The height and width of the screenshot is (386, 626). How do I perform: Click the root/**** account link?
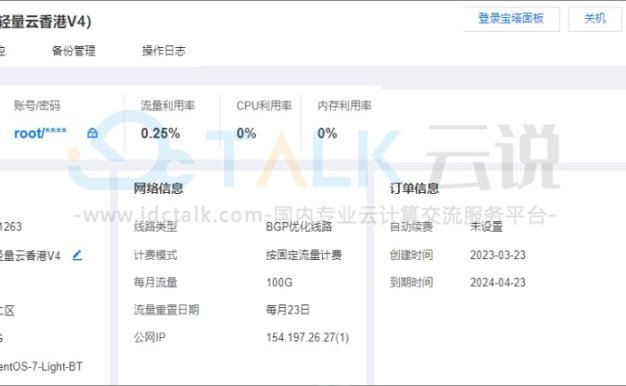[40, 133]
